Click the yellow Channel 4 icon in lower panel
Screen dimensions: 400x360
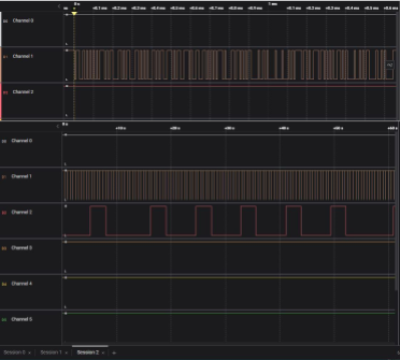[4, 284]
